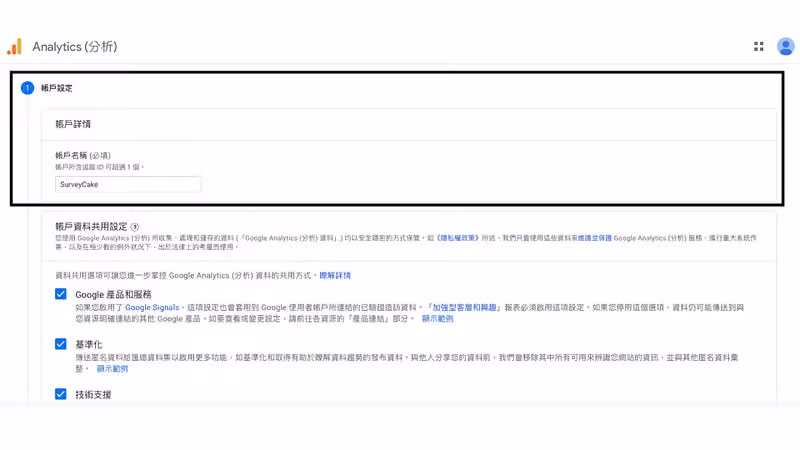Viewport: 800px width, 450px height.
Task: Follow the 維護並保護 link
Action: [594, 238]
